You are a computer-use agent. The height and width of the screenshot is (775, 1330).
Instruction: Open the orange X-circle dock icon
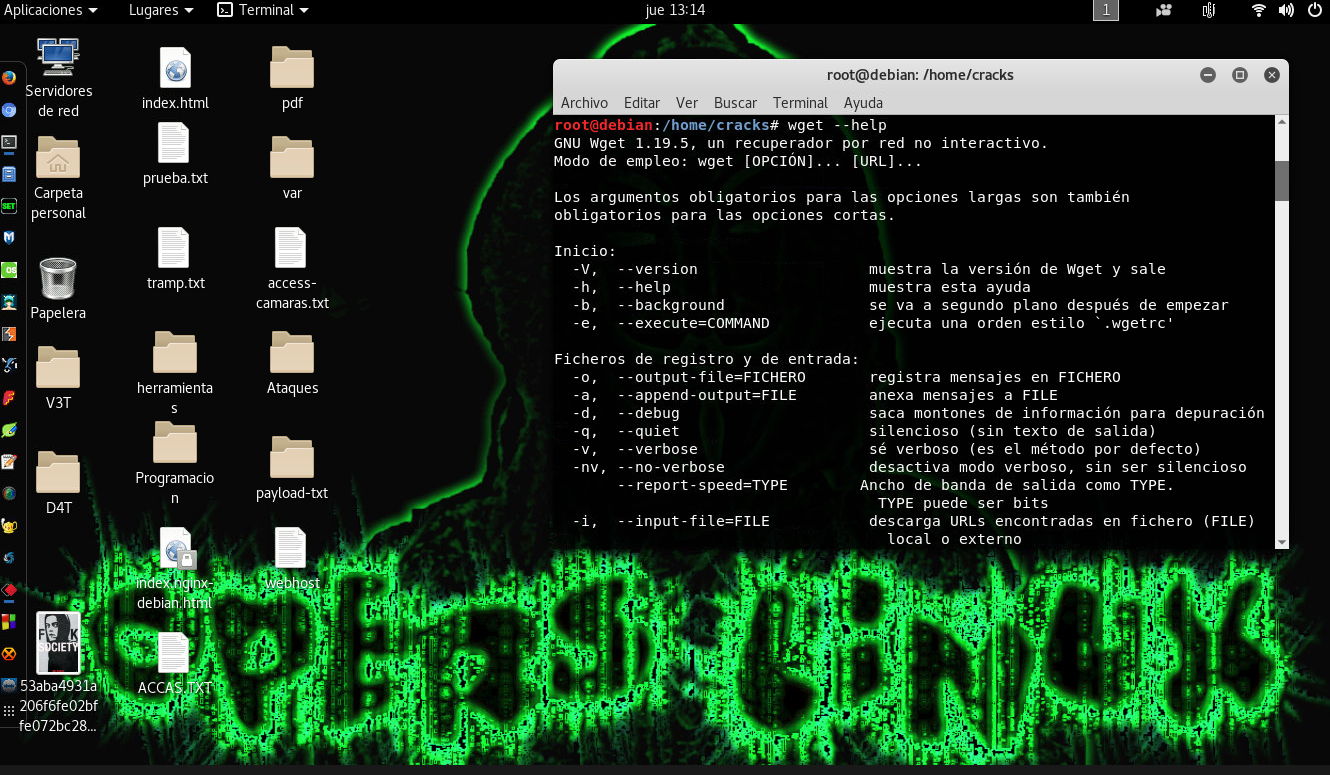pos(9,654)
